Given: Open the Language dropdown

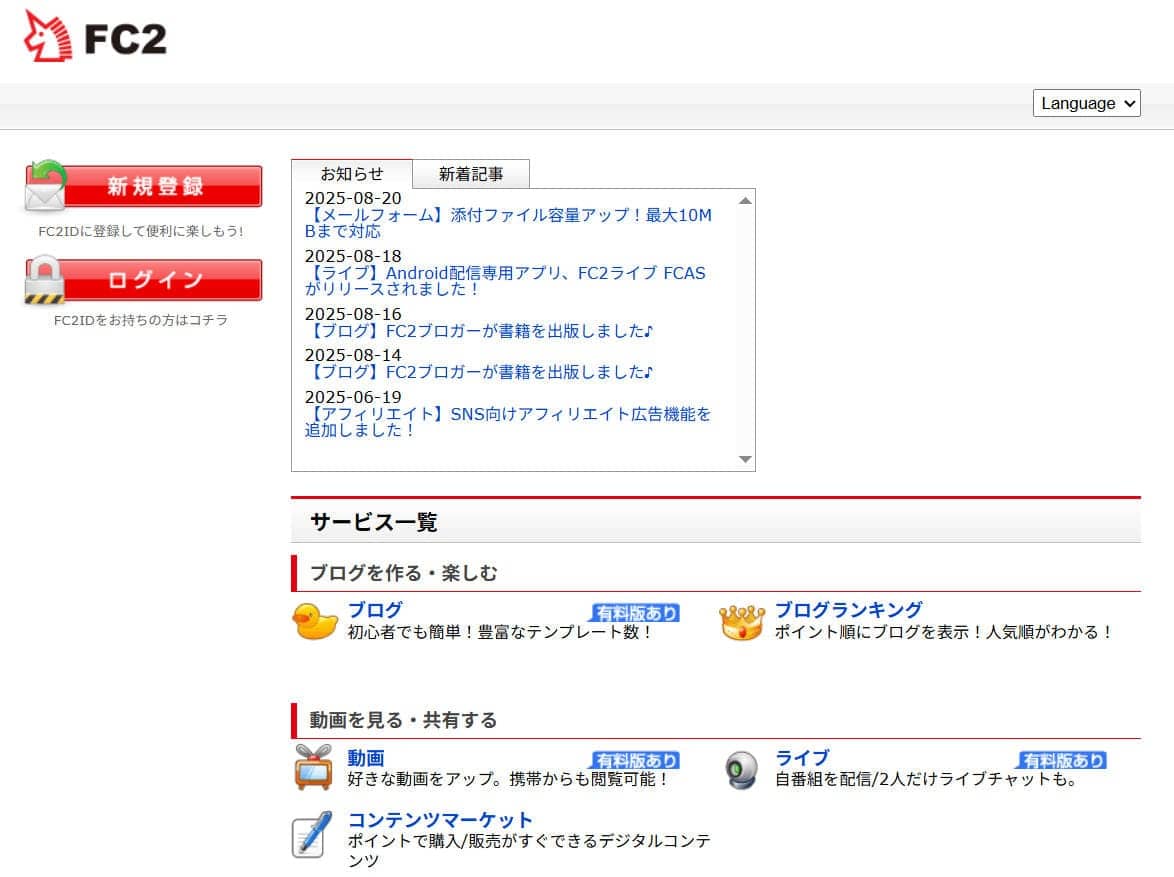Looking at the screenshot, I should click(1086, 103).
